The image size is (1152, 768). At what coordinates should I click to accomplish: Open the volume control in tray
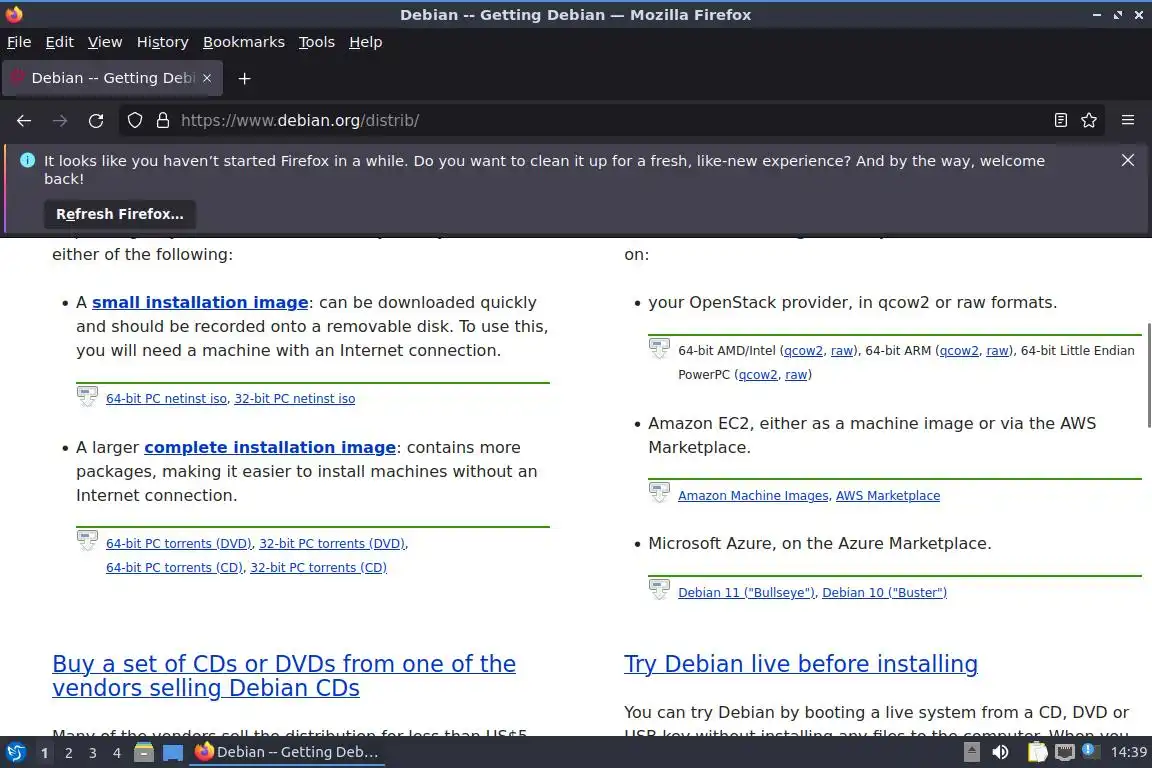(x=1000, y=752)
